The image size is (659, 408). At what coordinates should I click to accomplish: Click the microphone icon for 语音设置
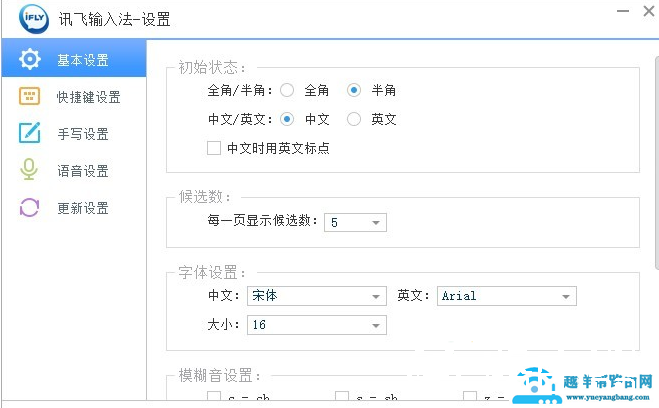tap(29, 169)
